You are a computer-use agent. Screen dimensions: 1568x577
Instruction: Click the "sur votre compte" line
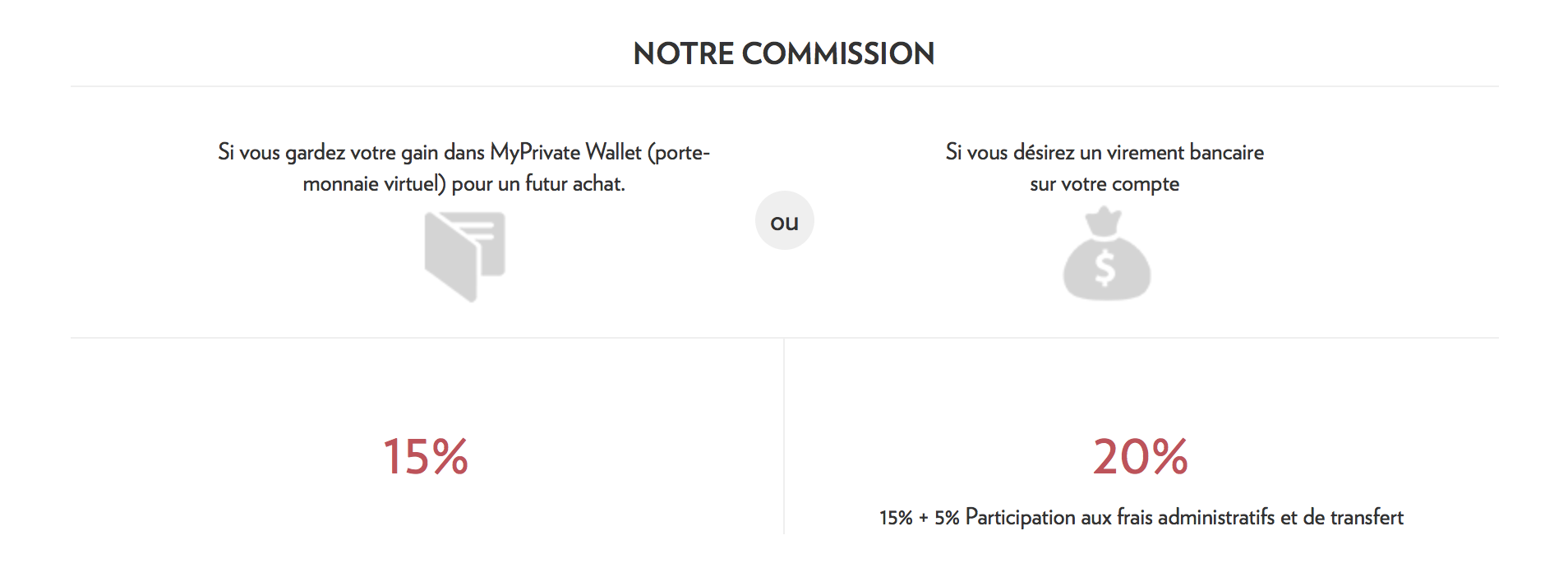(1104, 184)
